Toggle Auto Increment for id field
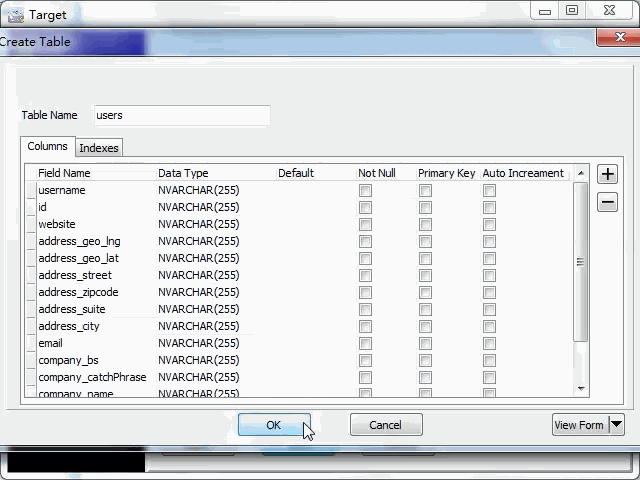 point(490,208)
